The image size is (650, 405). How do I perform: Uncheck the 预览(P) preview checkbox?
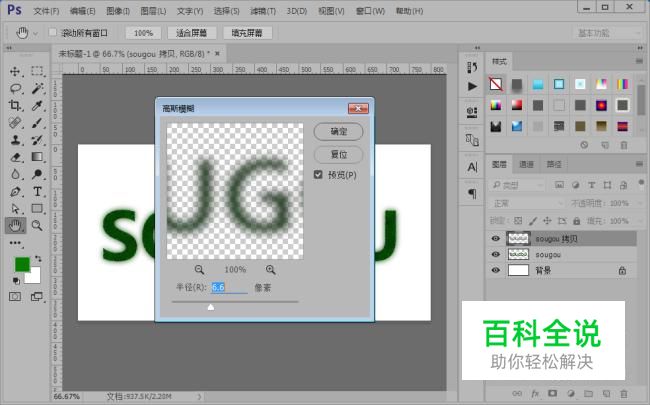[318, 175]
